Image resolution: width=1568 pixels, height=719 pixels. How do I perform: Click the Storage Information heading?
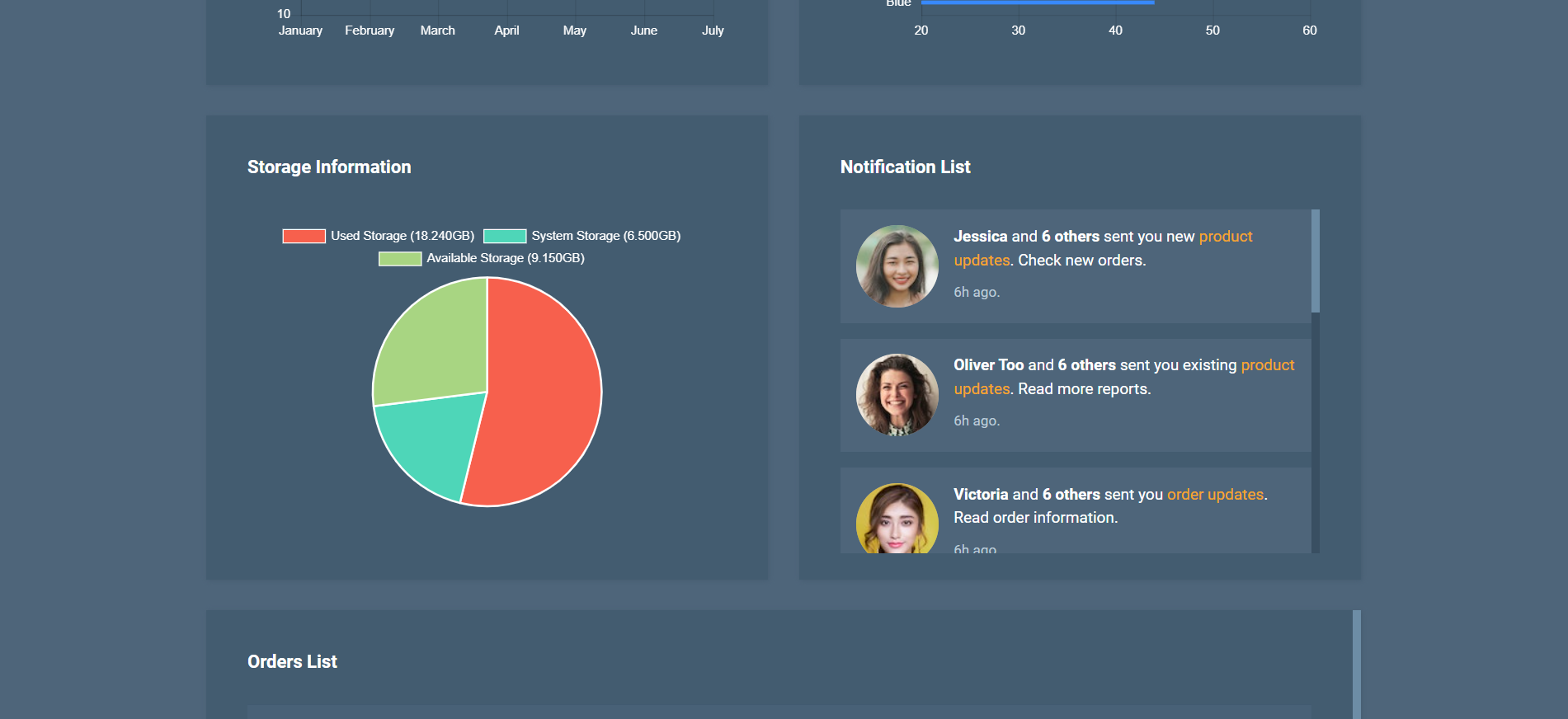pyautogui.click(x=329, y=167)
